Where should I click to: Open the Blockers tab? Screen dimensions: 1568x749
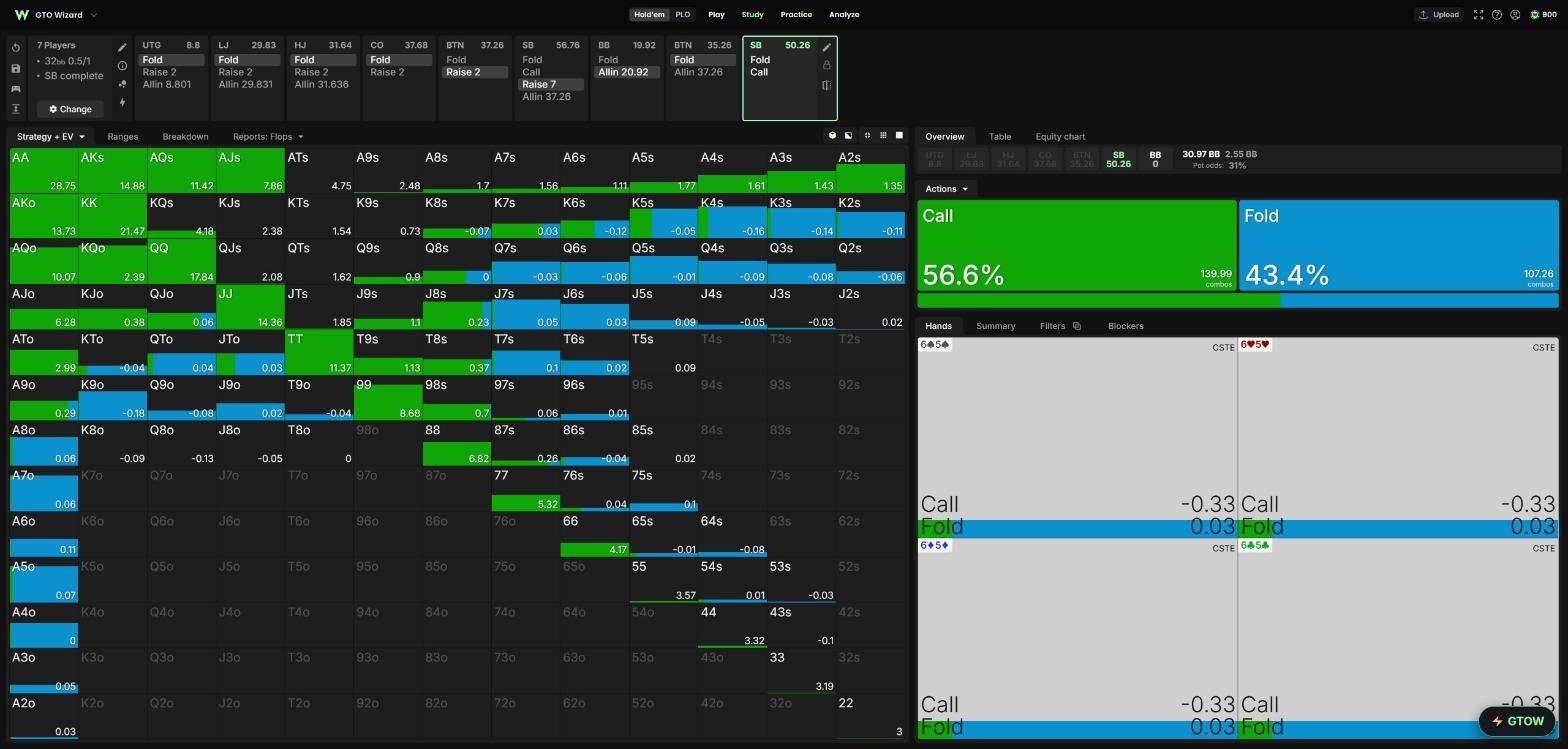(x=1125, y=326)
